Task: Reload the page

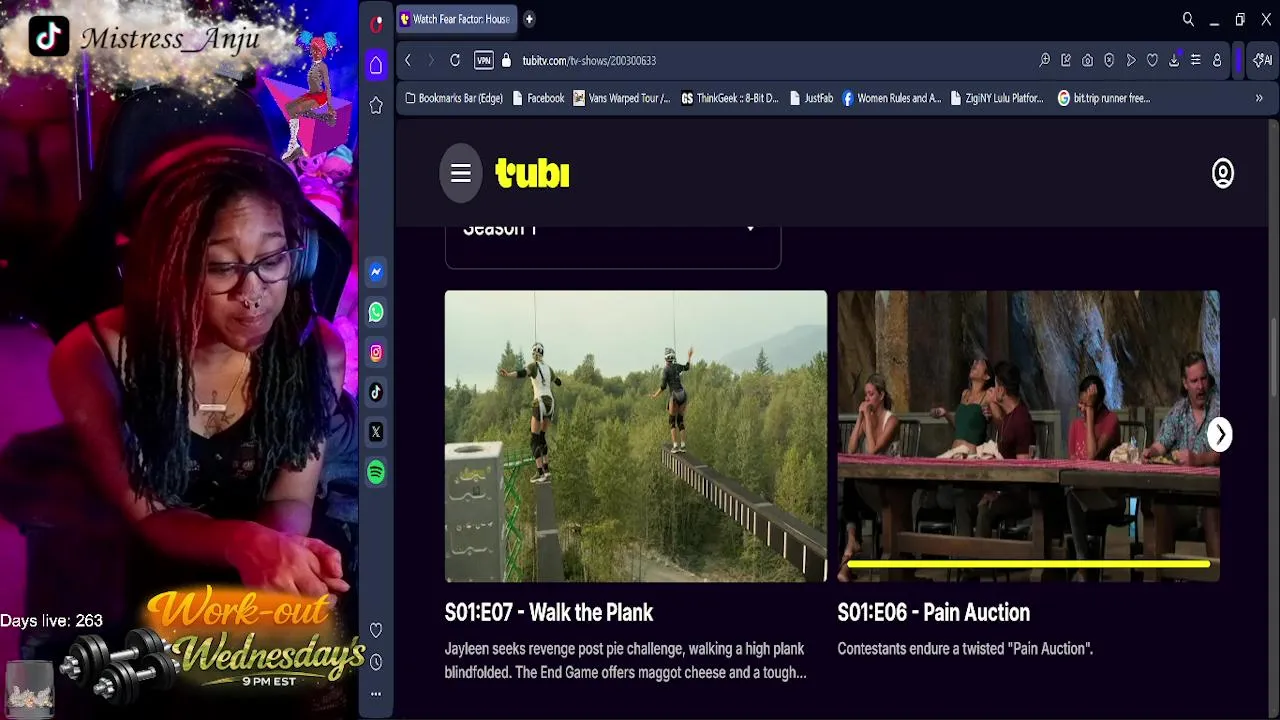Action: click(455, 60)
